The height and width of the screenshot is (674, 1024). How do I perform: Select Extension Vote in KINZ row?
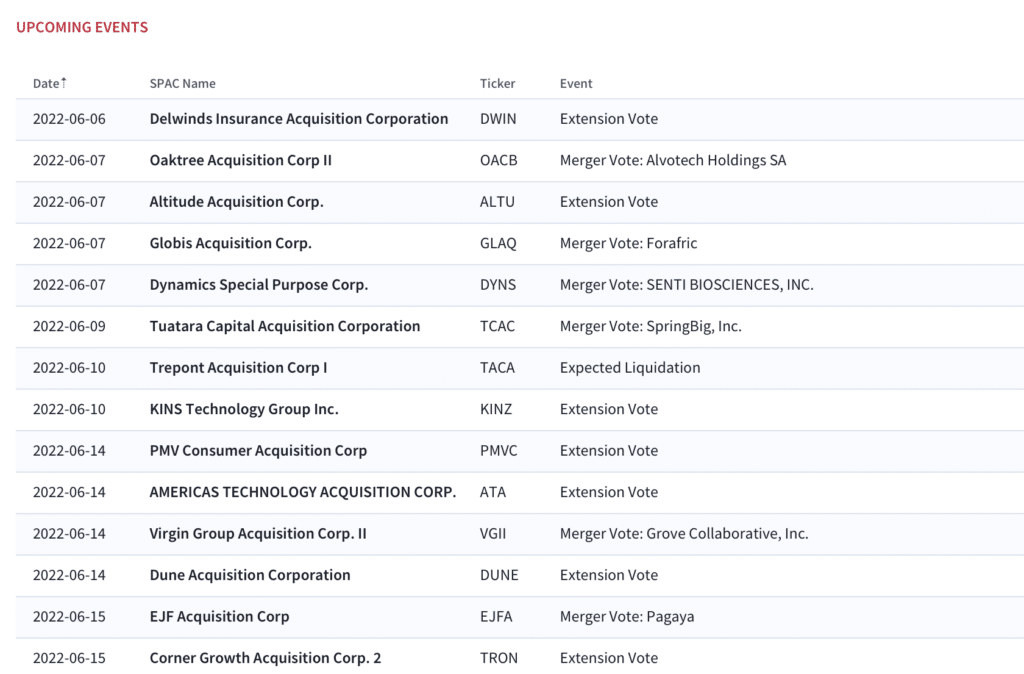point(609,409)
